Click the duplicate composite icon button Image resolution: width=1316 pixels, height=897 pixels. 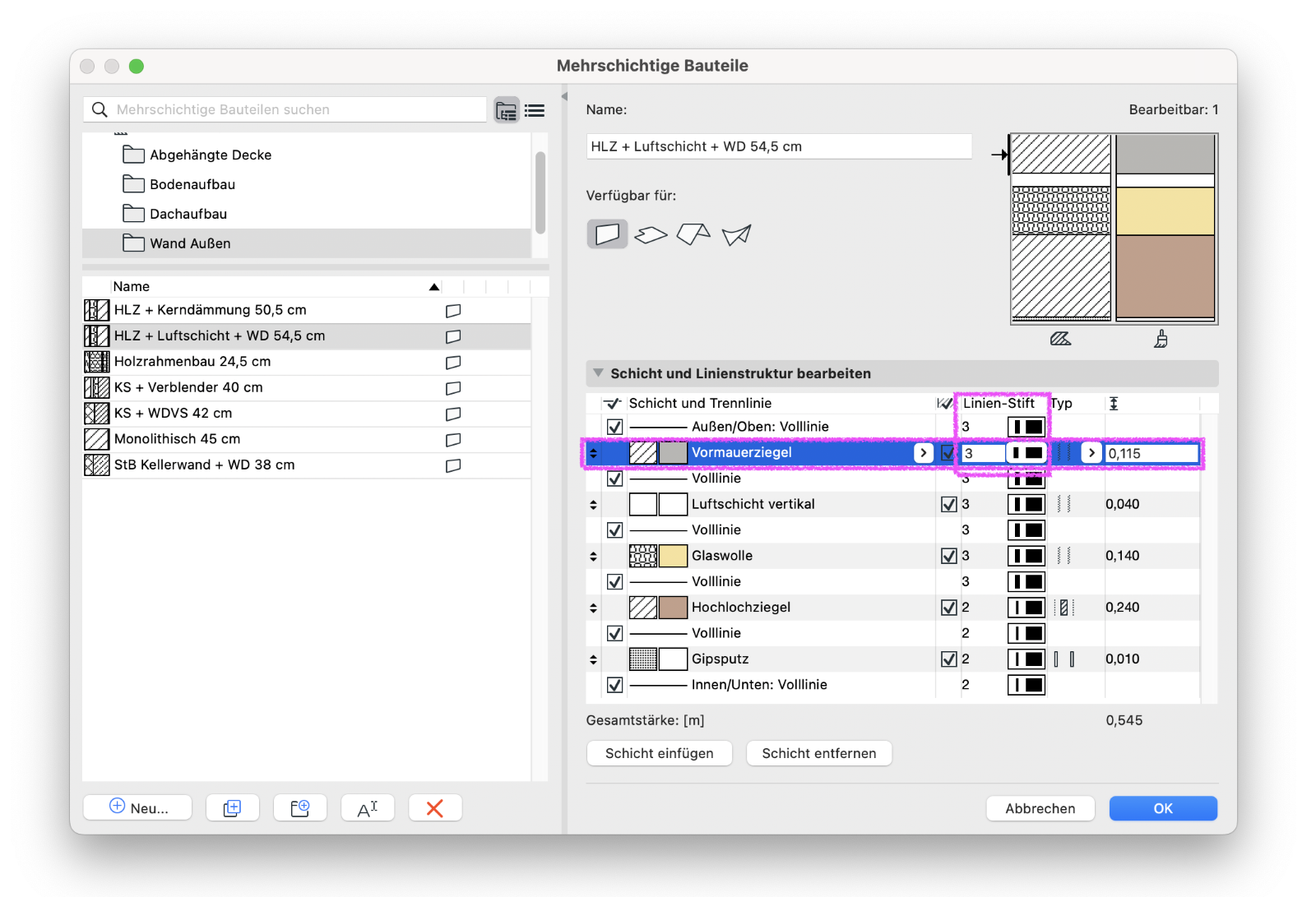(233, 808)
